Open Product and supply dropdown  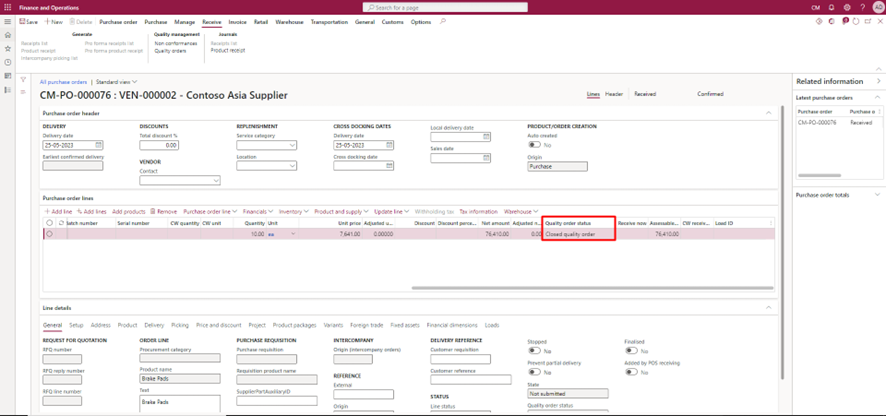(x=341, y=212)
